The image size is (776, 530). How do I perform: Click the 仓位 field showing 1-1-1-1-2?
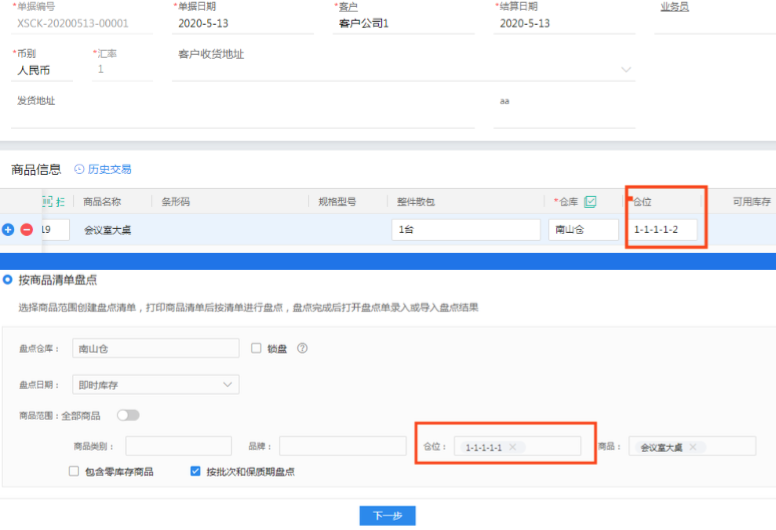(x=666, y=230)
